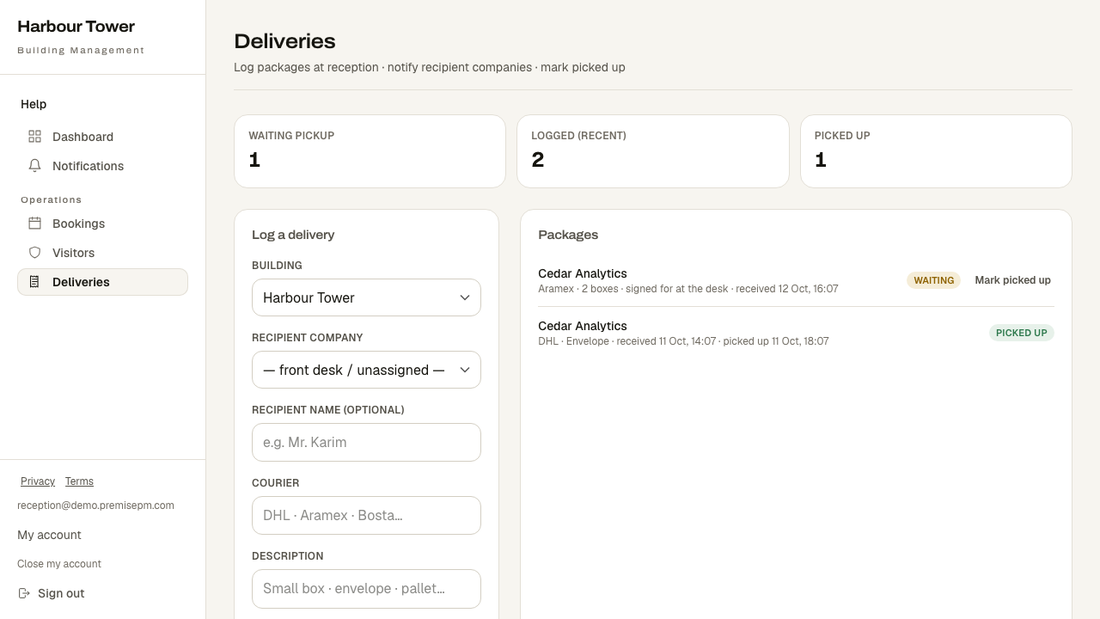
Task: Click into the Courier input field
Action: point(366,515)
